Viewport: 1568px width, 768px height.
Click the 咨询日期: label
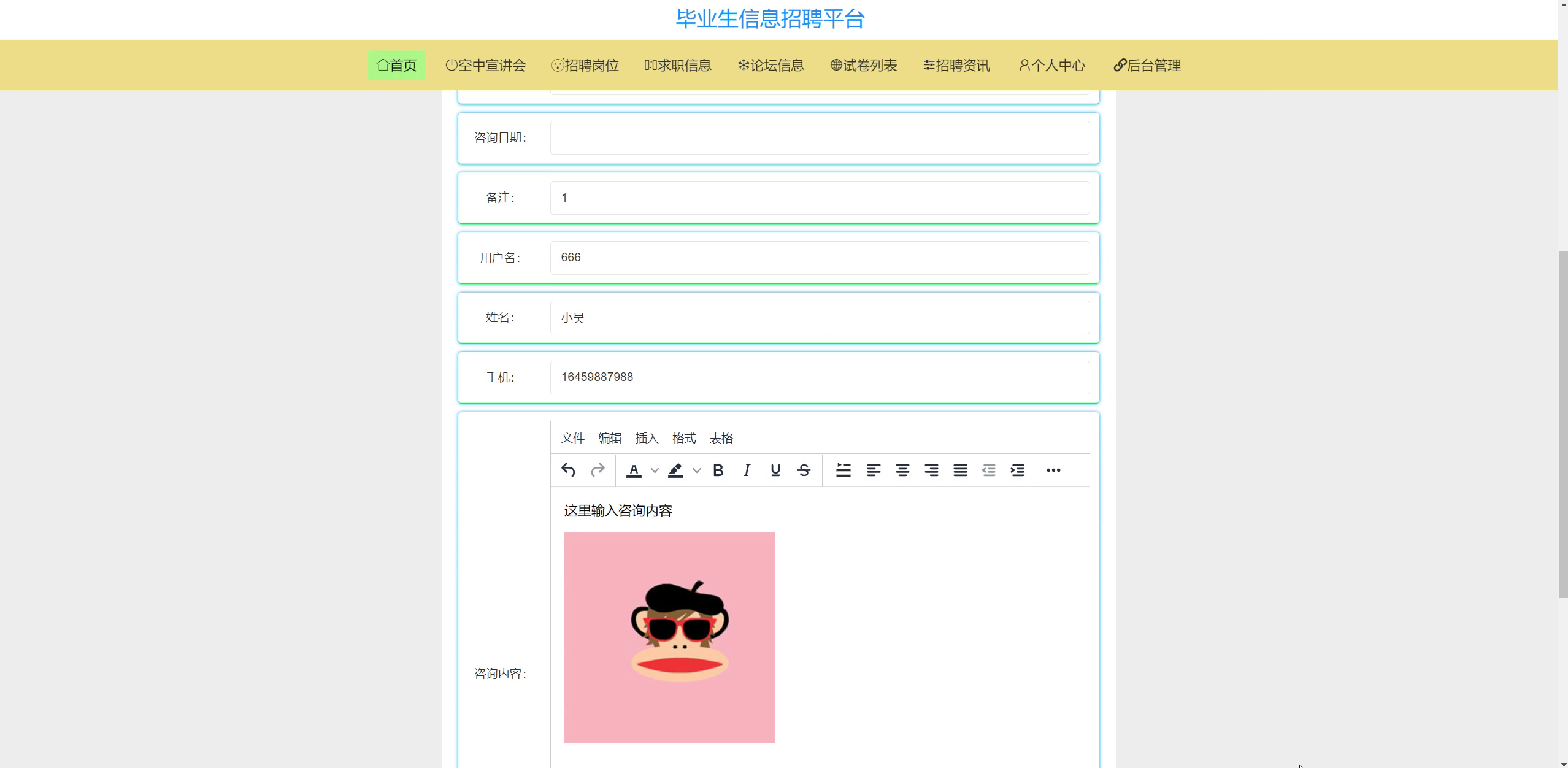coord(501,137)
